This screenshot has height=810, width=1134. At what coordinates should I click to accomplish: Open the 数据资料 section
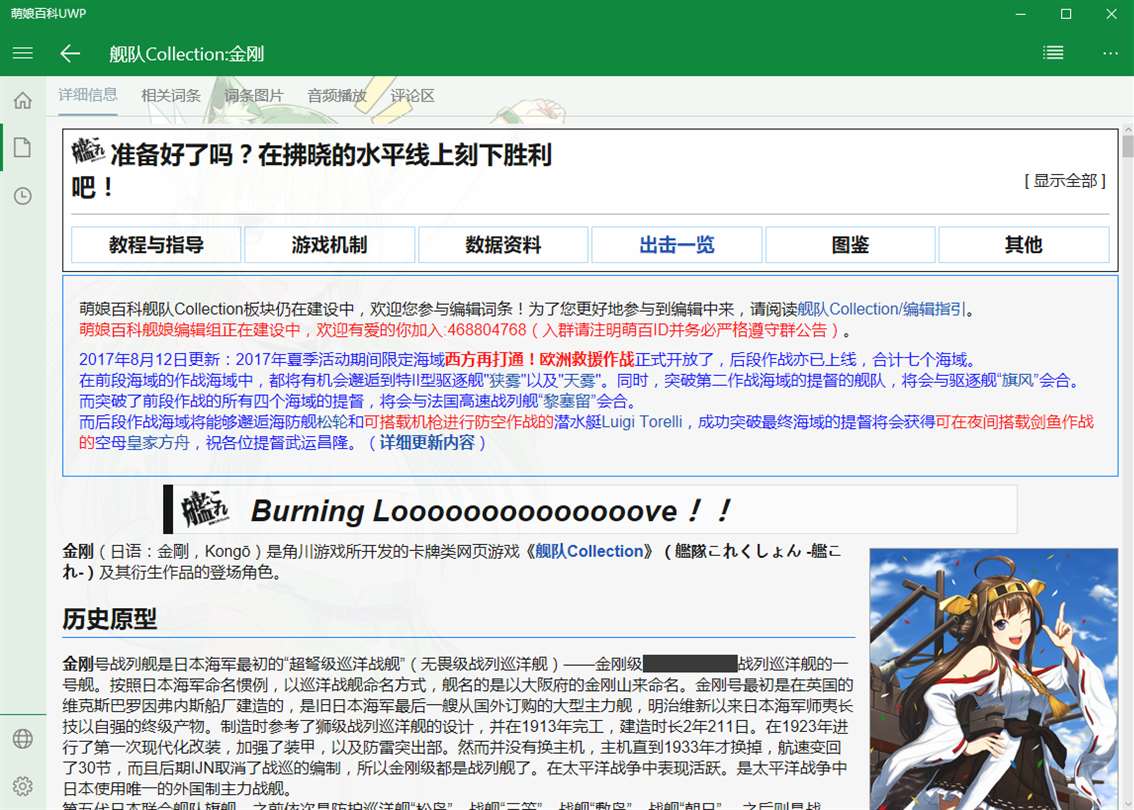click(503, 244)
